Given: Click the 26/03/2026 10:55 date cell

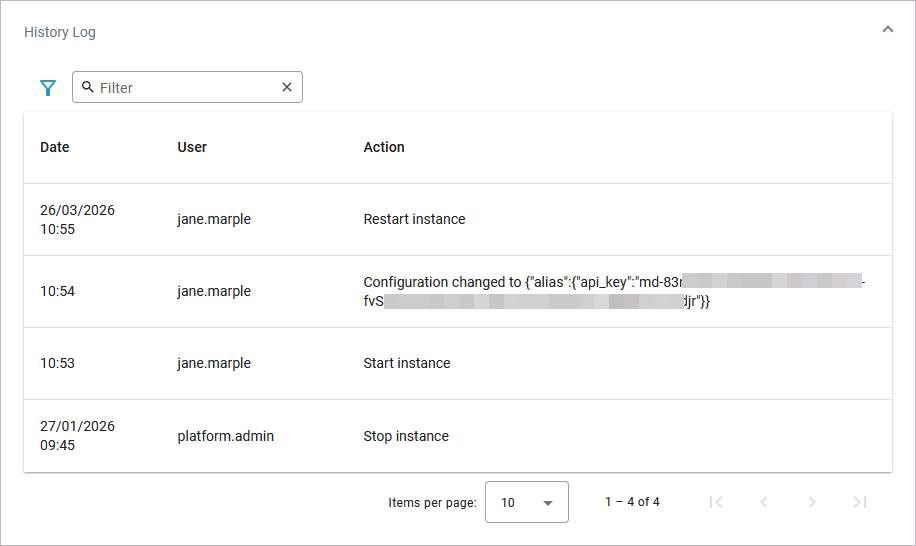Looking at the screenshot, I should pyautogui.click(x=77, y=219).
